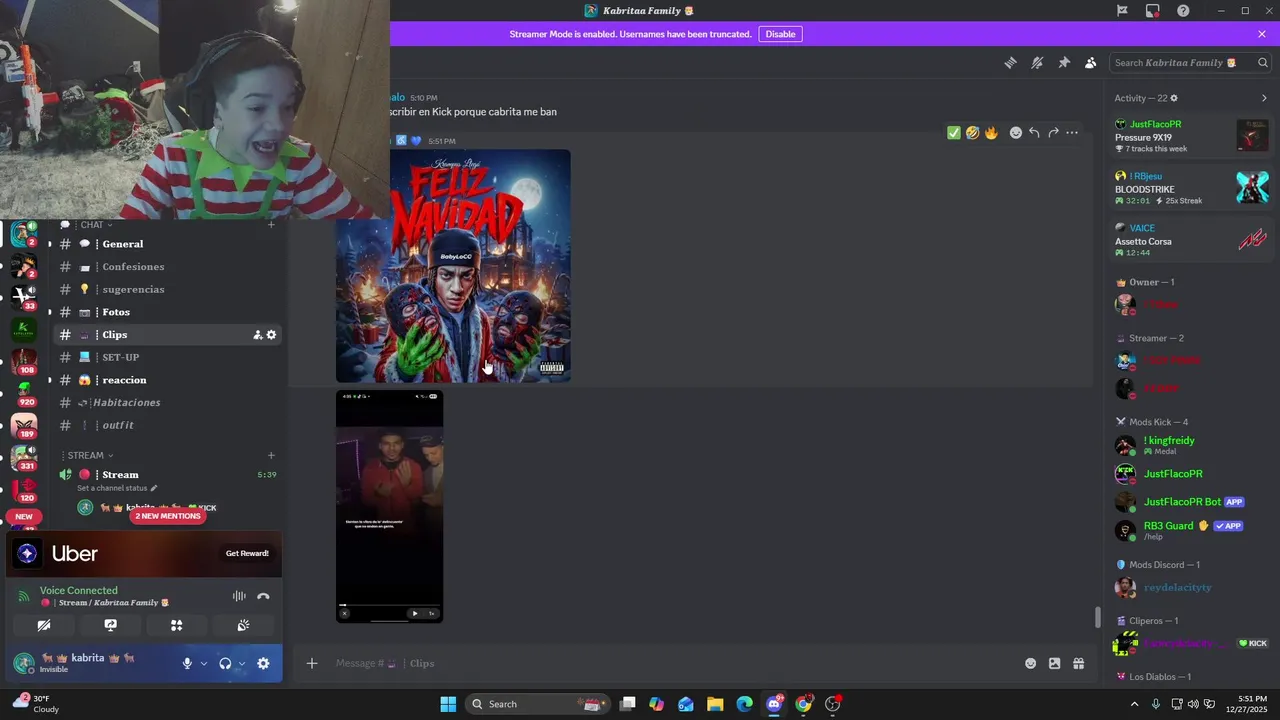
Task: Open headphone output options arrow
Action: tap(241, 663)
